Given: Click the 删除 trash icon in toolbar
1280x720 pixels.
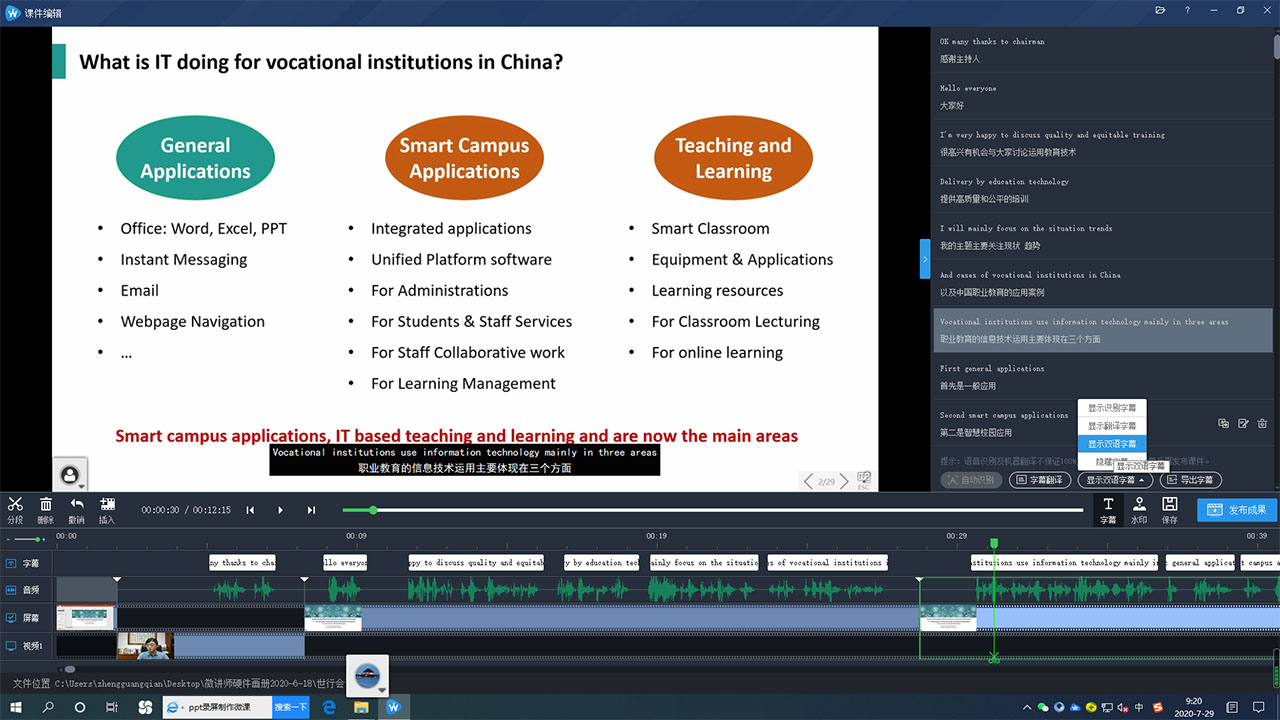Looking at the screenshot, I should [x=45, y=509].
